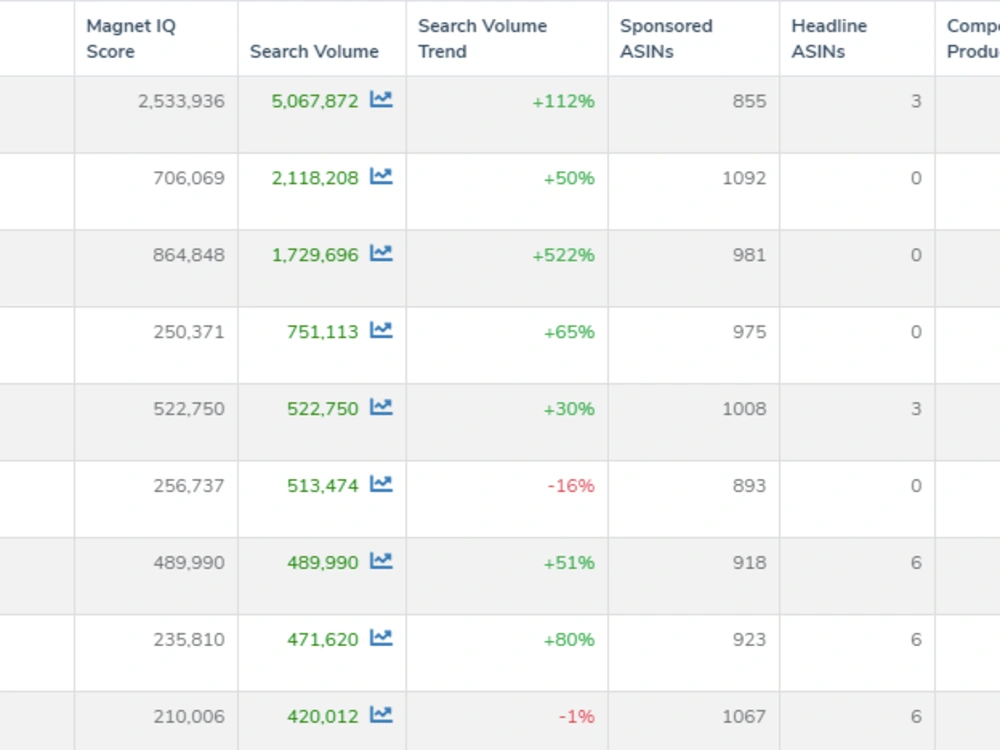
Task: Click the +50% trend value
Action: (569, 178)
